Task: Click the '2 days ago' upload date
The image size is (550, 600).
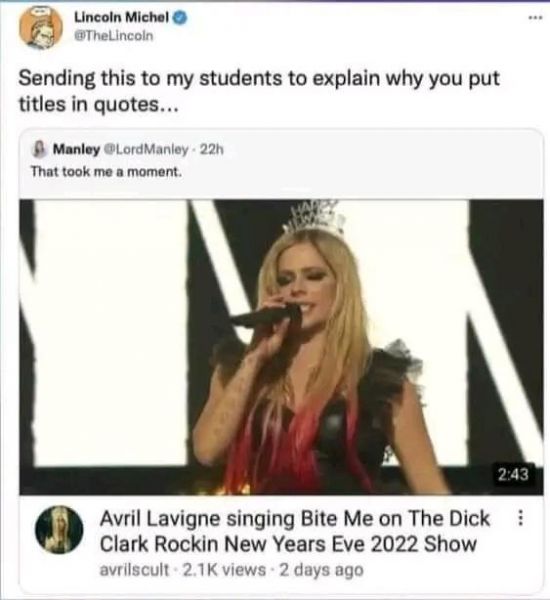Action: click(x=321, y=570)
